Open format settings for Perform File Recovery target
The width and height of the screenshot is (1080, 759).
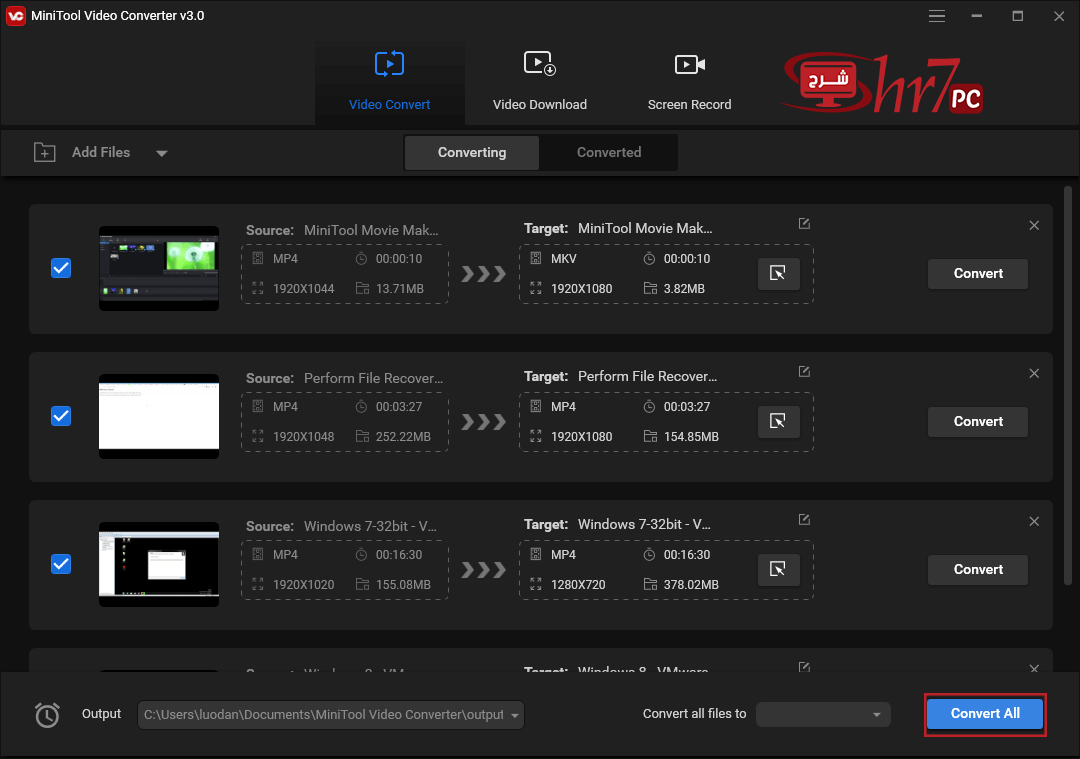click(x=778, y=422)
